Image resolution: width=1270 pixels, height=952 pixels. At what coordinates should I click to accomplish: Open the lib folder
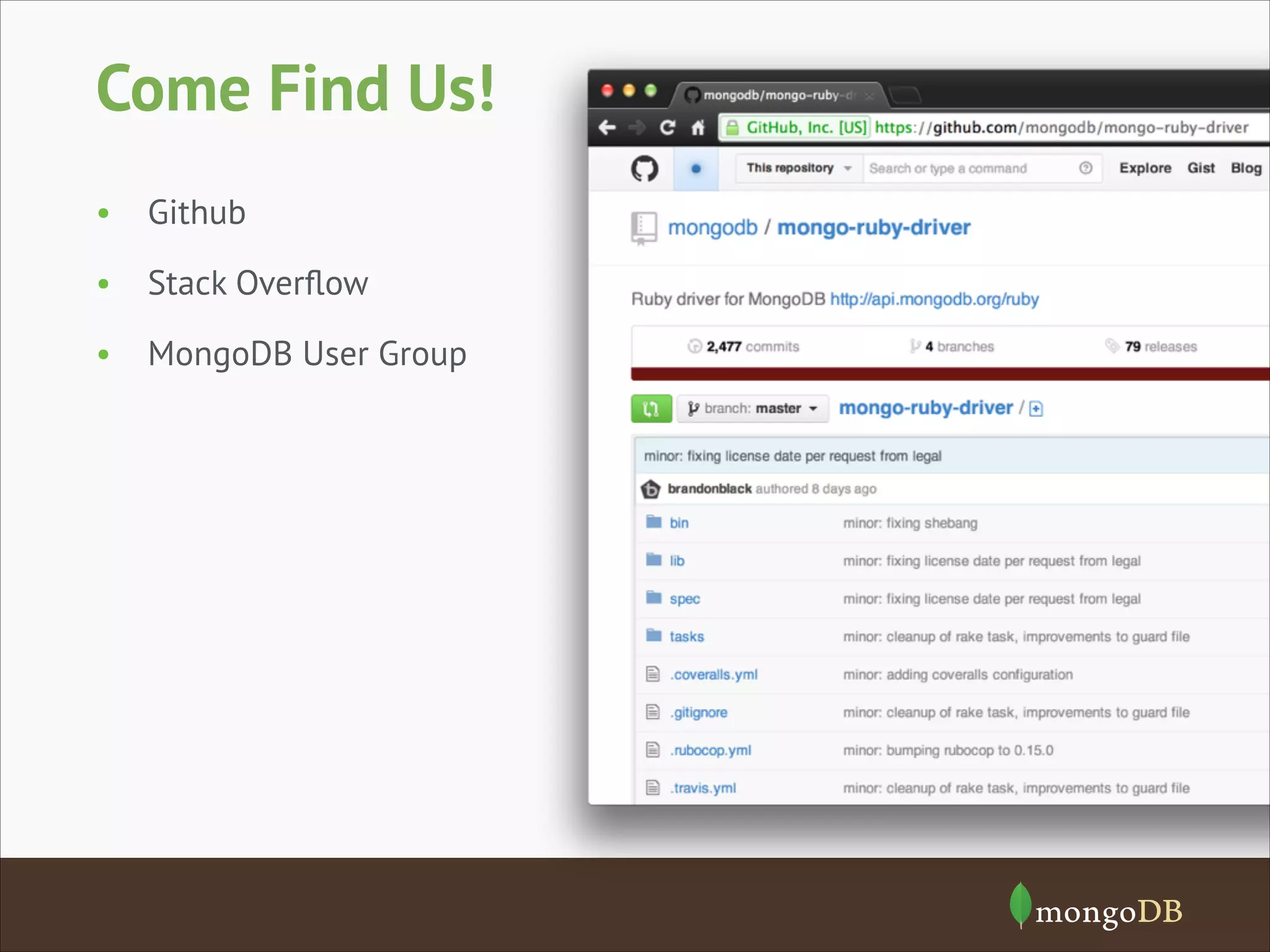[677, 561]
